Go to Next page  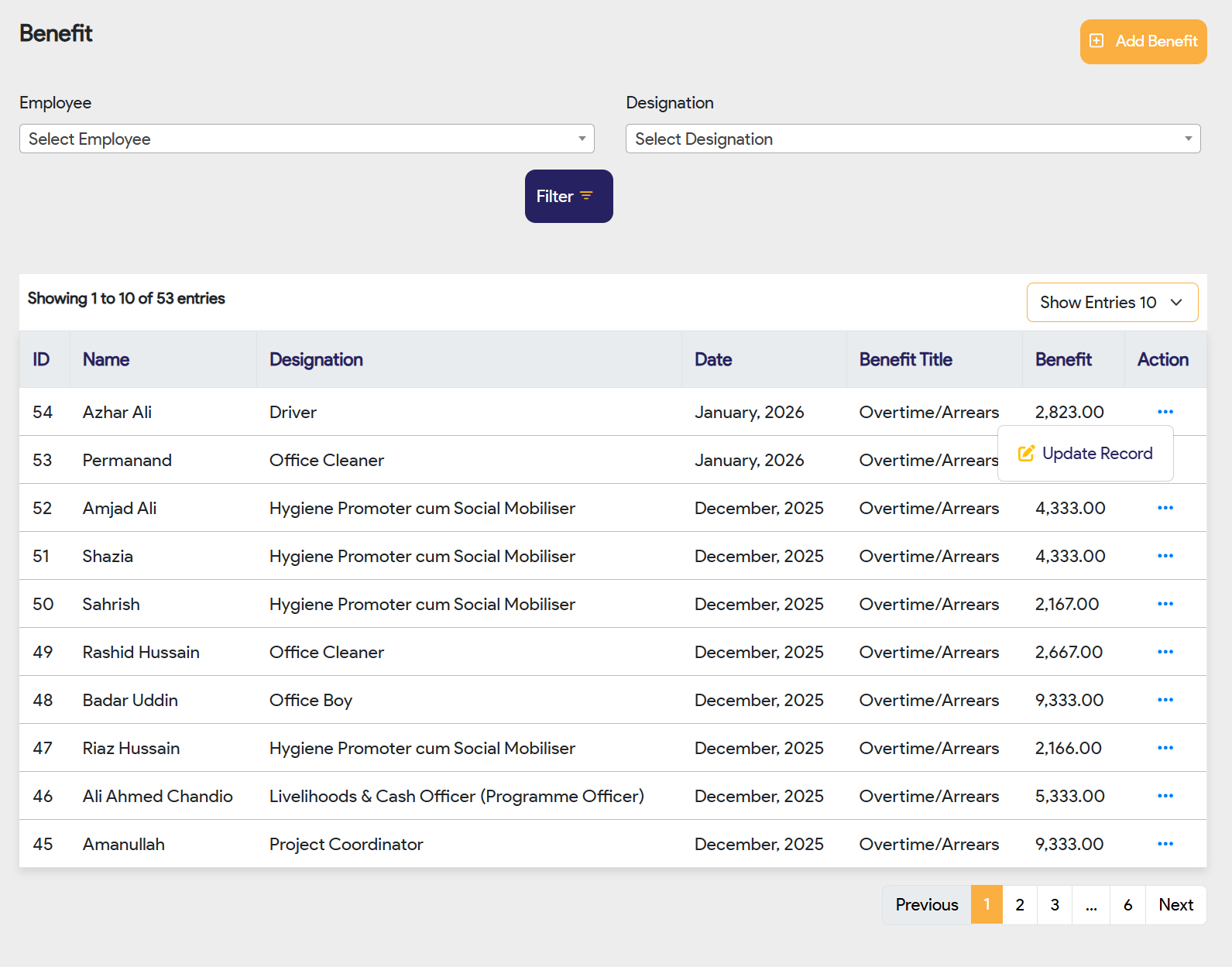click(1175, 904)
